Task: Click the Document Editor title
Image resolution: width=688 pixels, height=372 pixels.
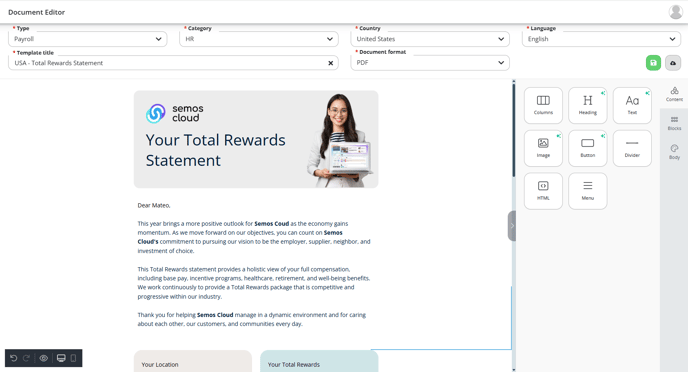Action: click(36, 12)
